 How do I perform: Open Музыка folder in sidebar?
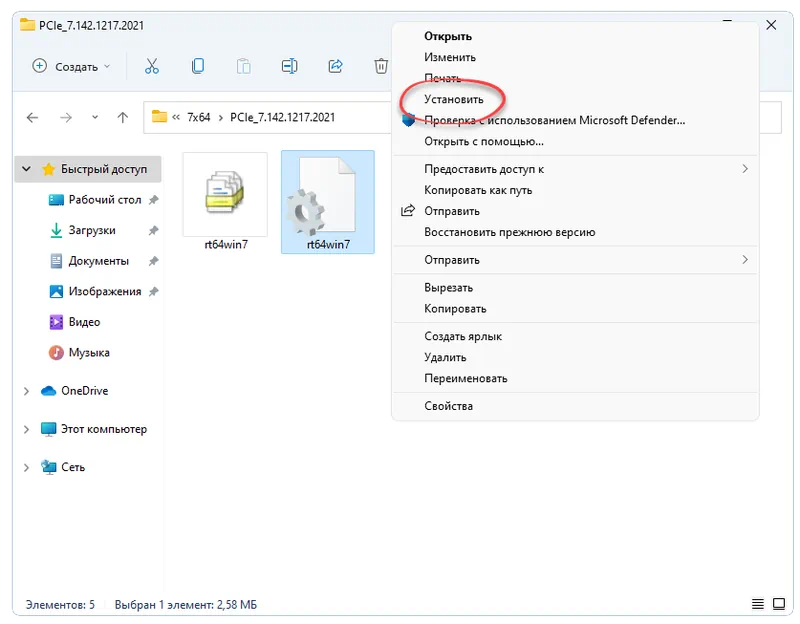[x=89, y=353]
